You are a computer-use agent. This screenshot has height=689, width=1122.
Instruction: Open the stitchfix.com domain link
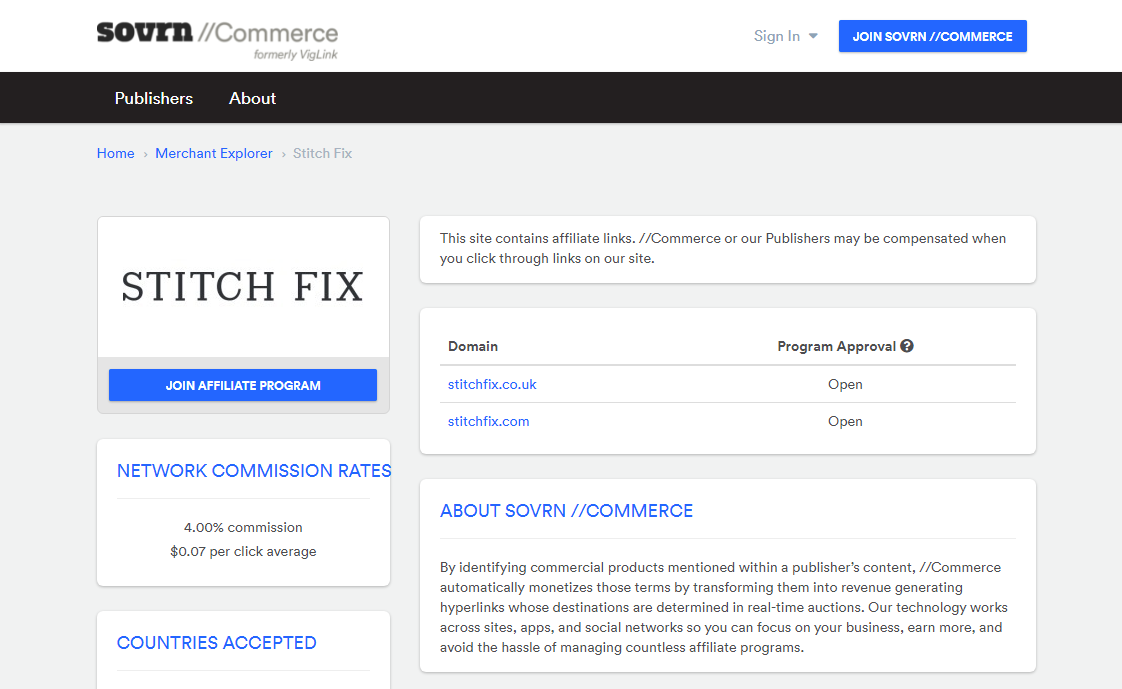[x=489, y=421]
